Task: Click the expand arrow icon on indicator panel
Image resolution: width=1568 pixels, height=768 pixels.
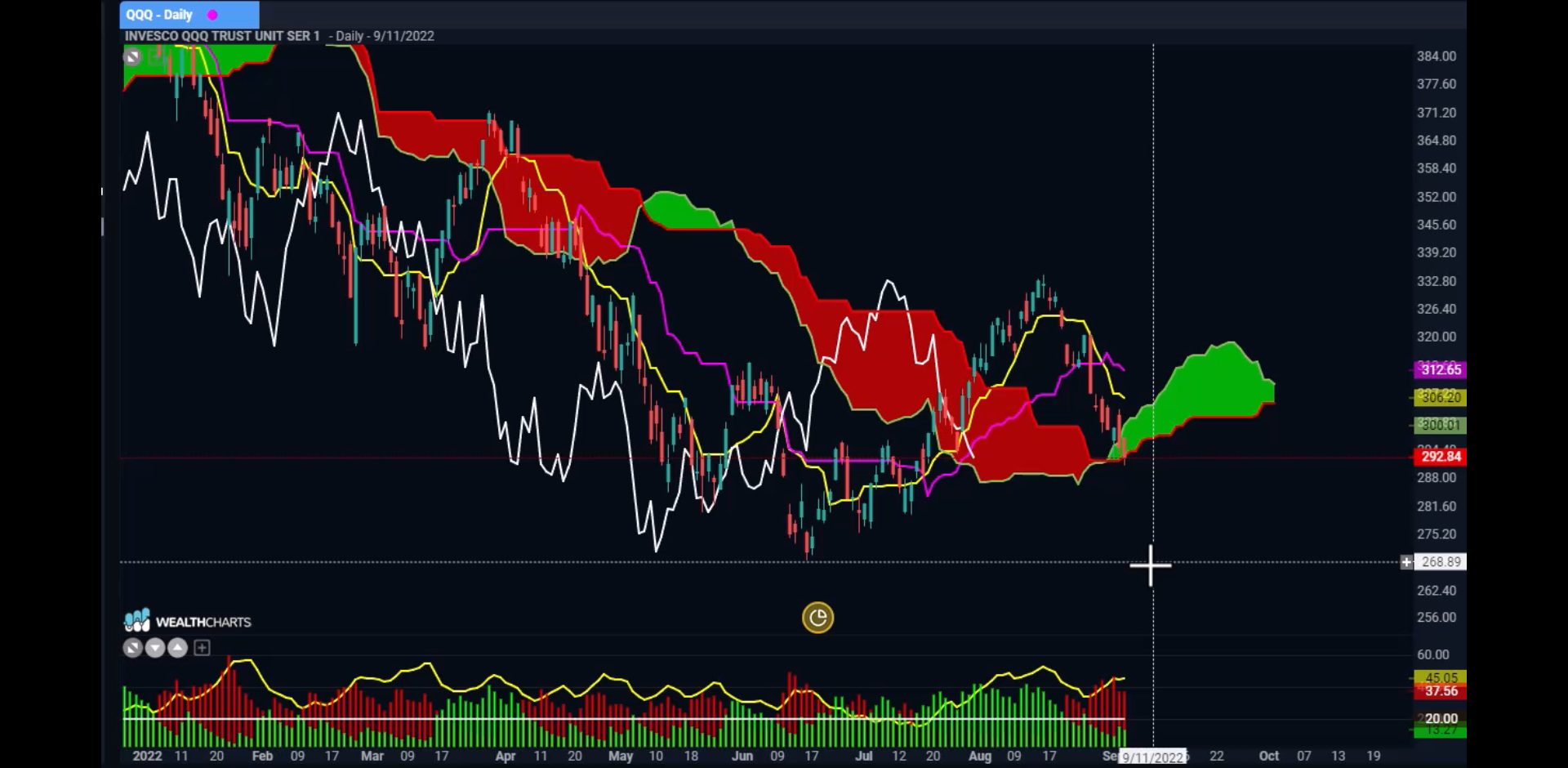Action: 133,648
